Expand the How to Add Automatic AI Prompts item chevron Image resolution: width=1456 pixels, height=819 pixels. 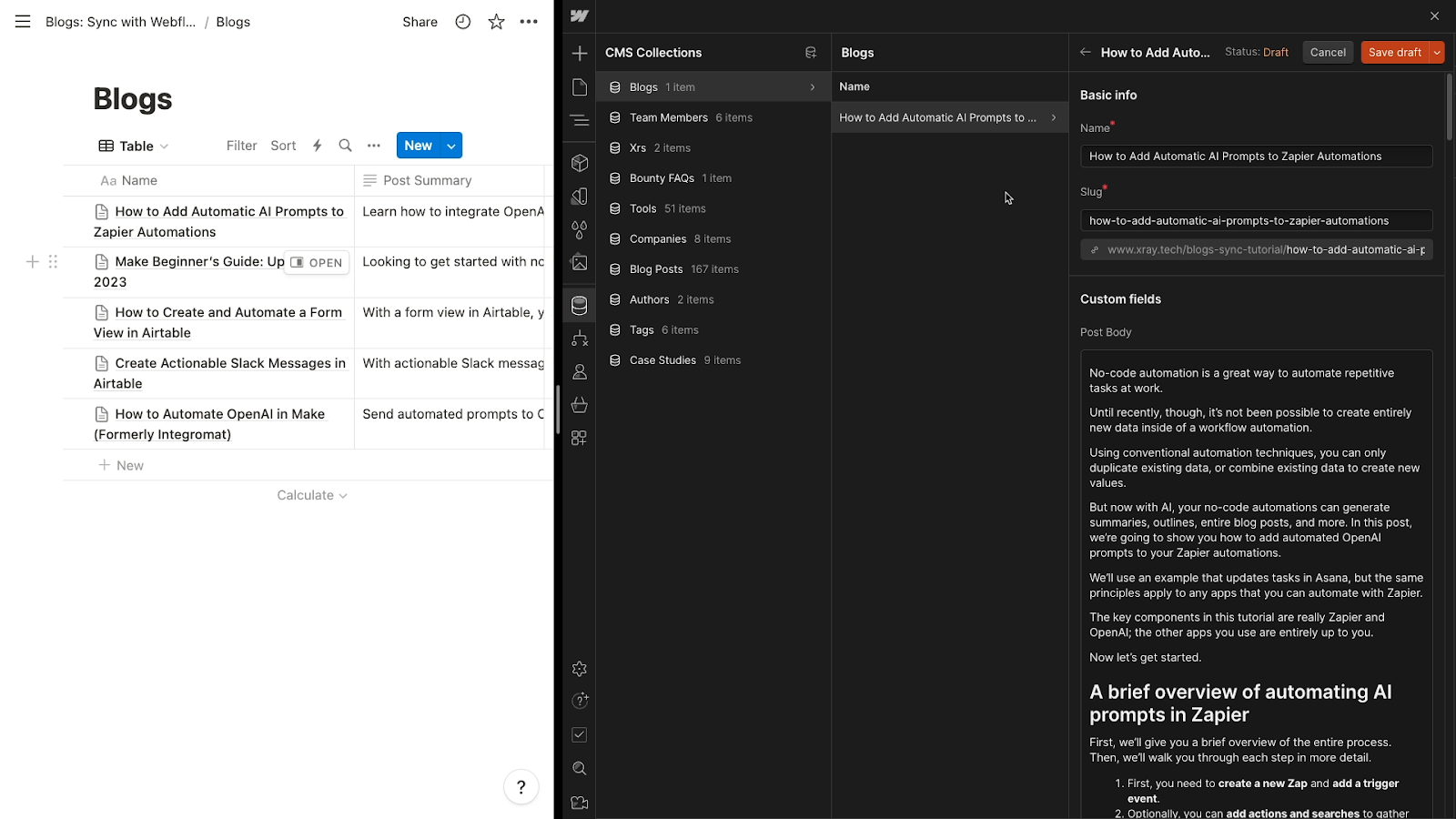1054,117
